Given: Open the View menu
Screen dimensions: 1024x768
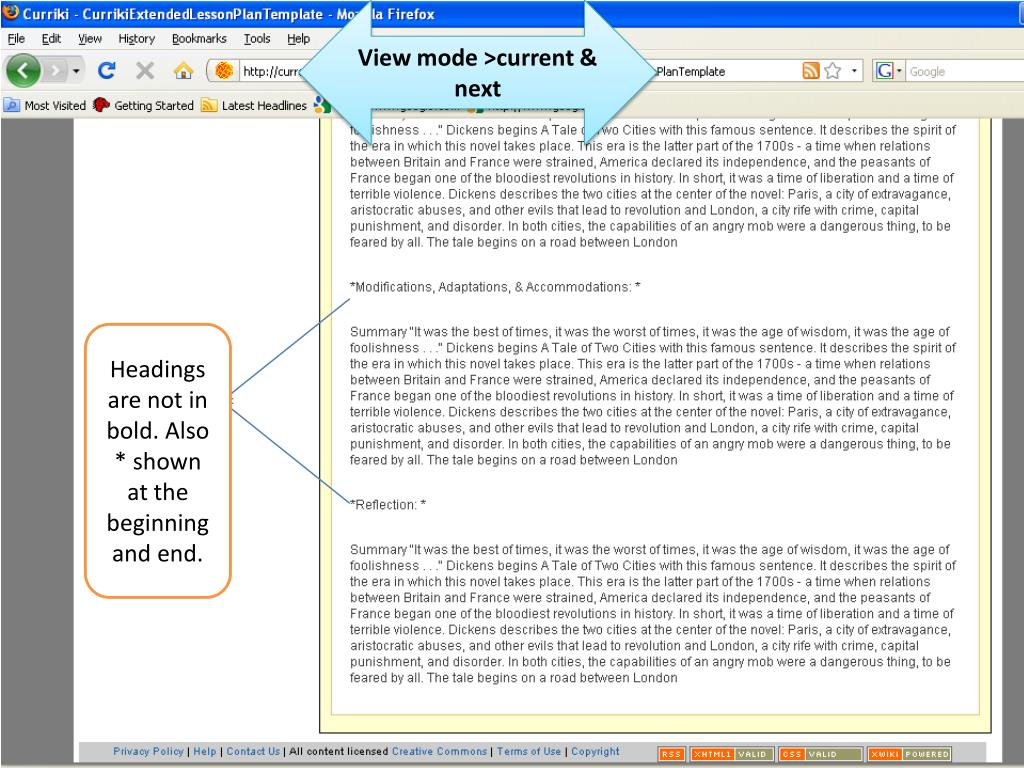Looking at the screenshot, I should click(90, 39).
